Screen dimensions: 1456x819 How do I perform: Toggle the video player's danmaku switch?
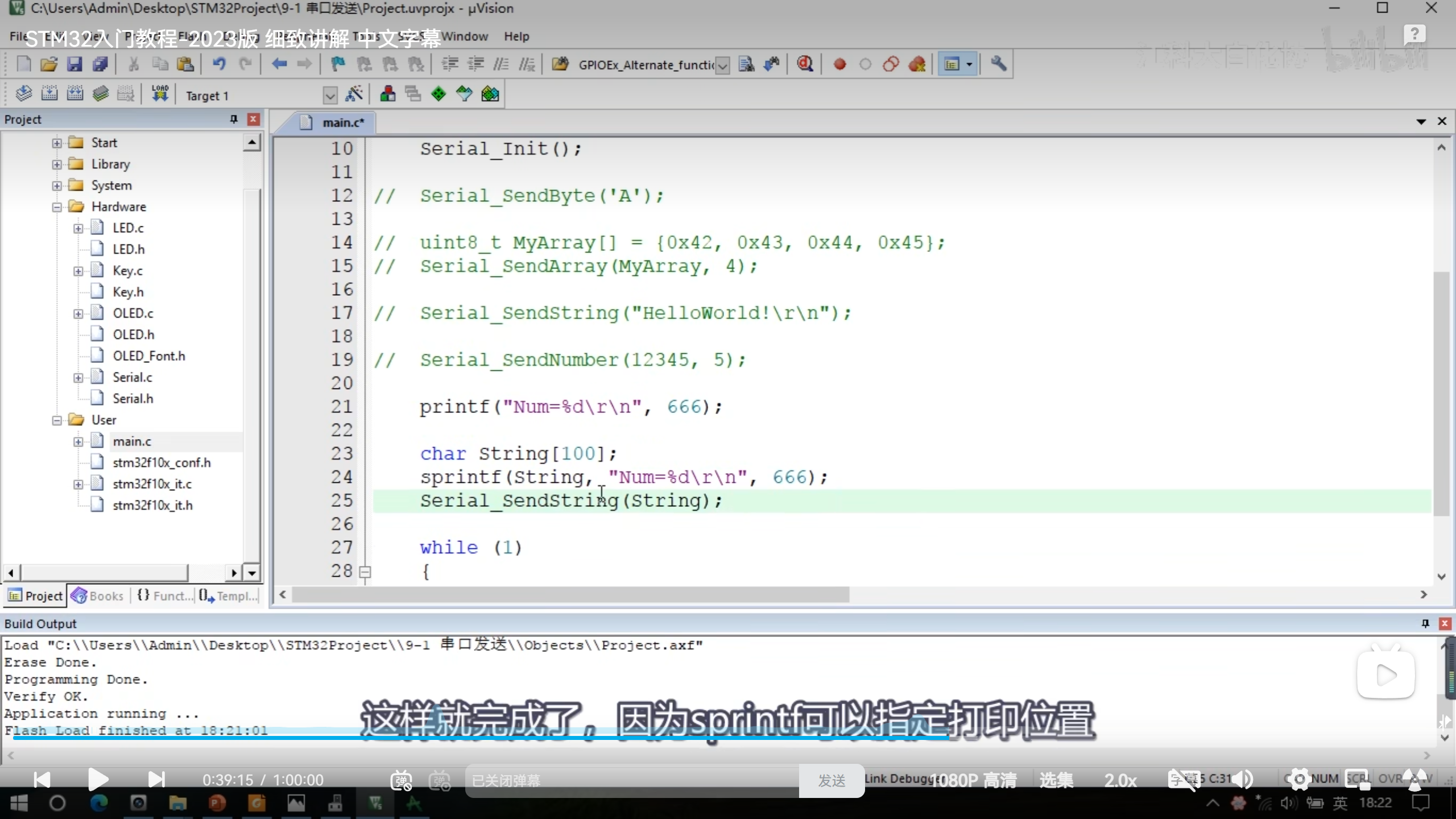pyautogui.click(x=401, y=780)
